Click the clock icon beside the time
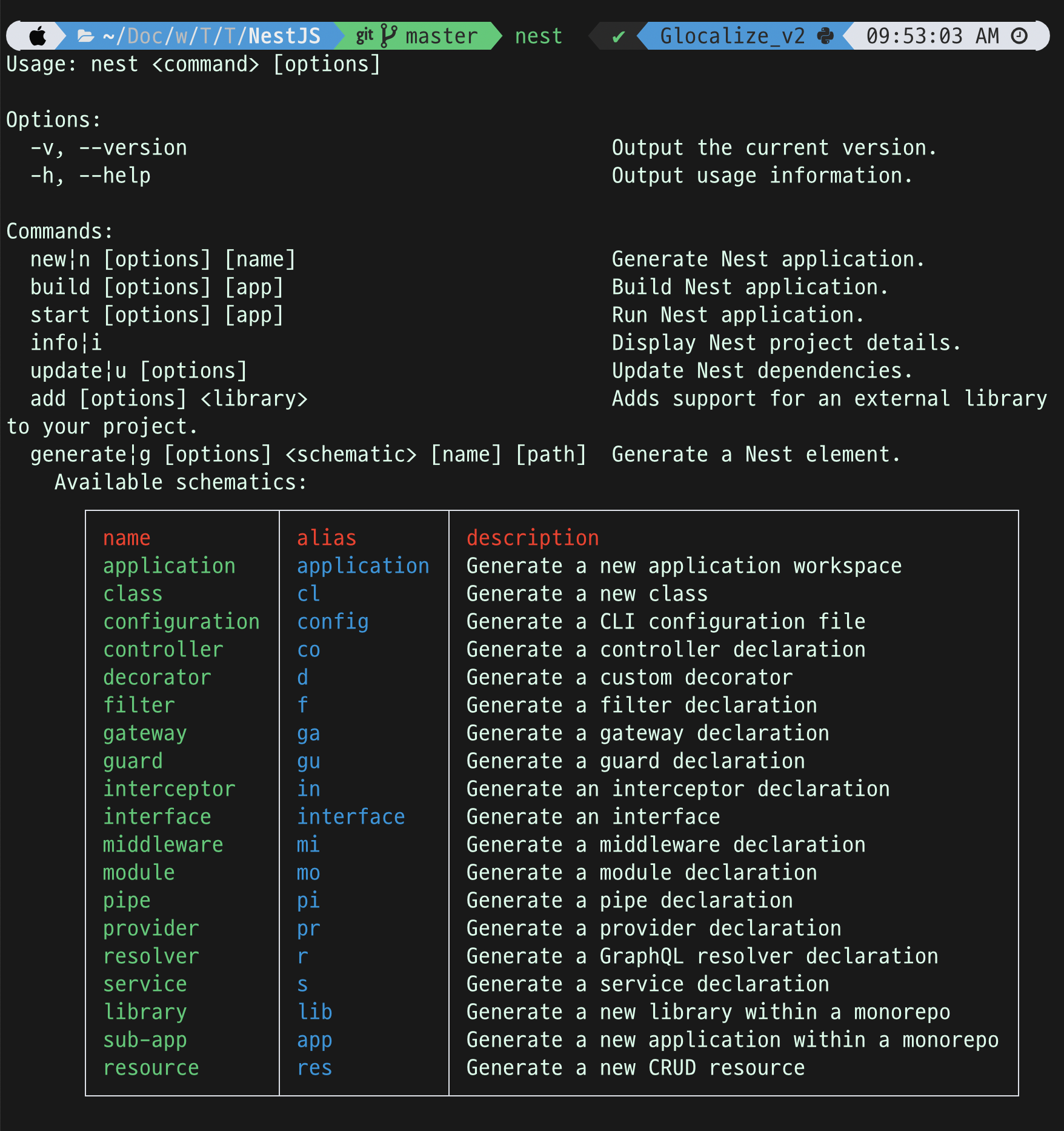 point(1020,36)
